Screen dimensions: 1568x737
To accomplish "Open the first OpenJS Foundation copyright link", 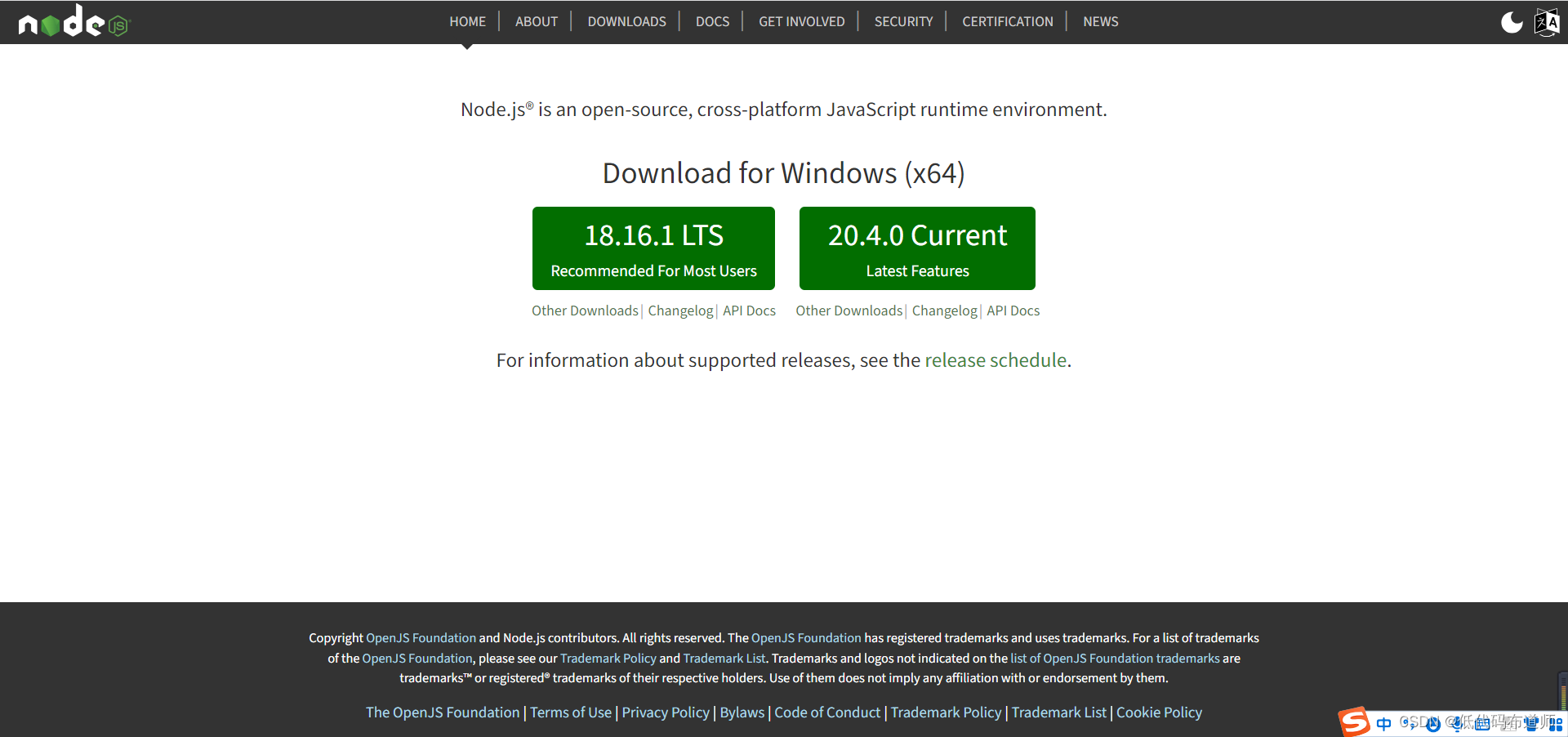I will coord(421,638).
